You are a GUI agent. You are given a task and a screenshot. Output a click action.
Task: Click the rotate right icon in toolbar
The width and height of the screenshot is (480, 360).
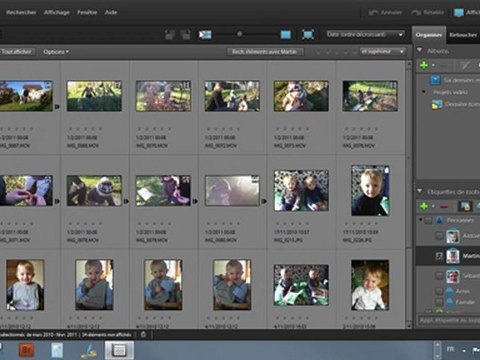(x=185, y=34)
